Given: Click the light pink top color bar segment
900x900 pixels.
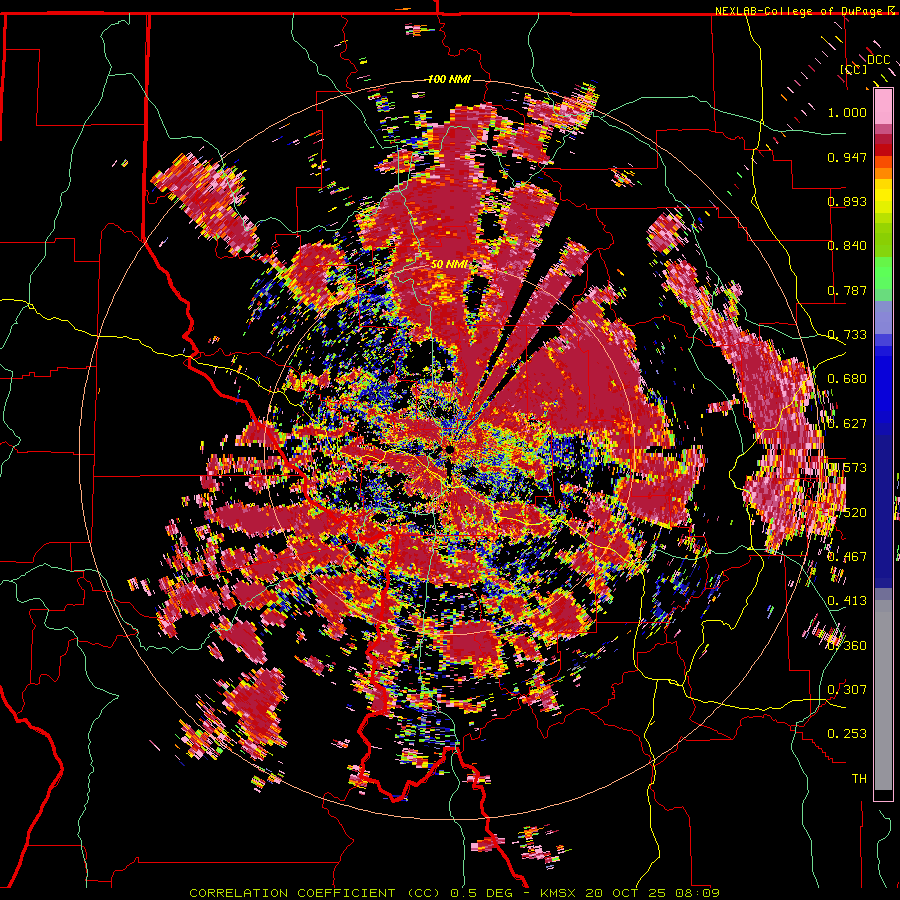Looking at the screenshot, I should coord(883,107).
